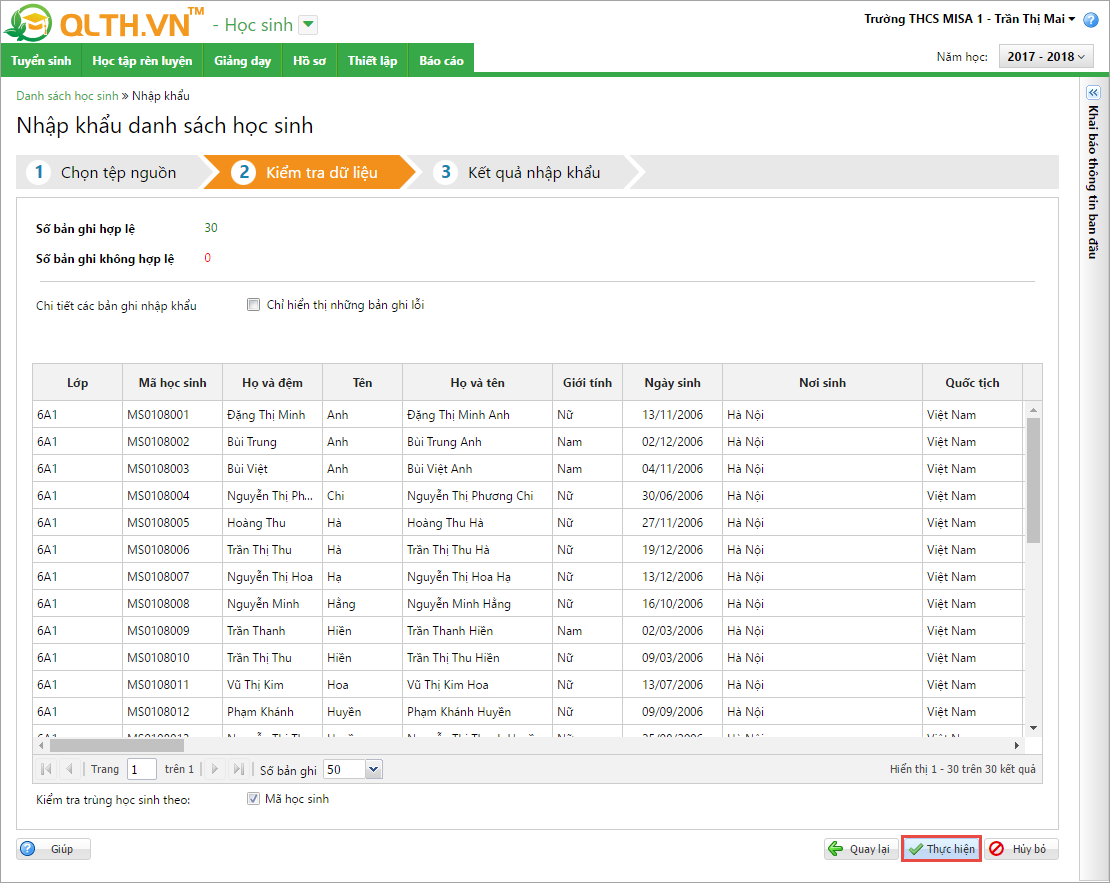Click the QLTH.VN logo
Image resolution: width=1110 pixels, height=883 pixels.
pyautogui.click(x=103, y=23)
